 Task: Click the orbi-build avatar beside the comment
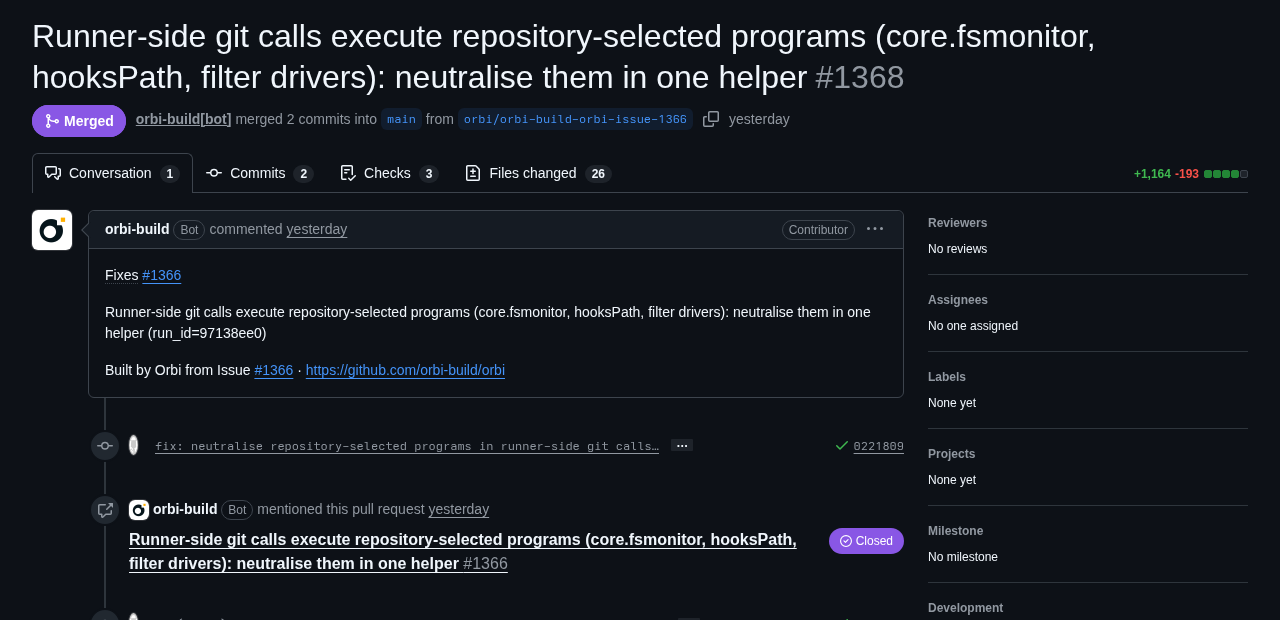point(52,230)
